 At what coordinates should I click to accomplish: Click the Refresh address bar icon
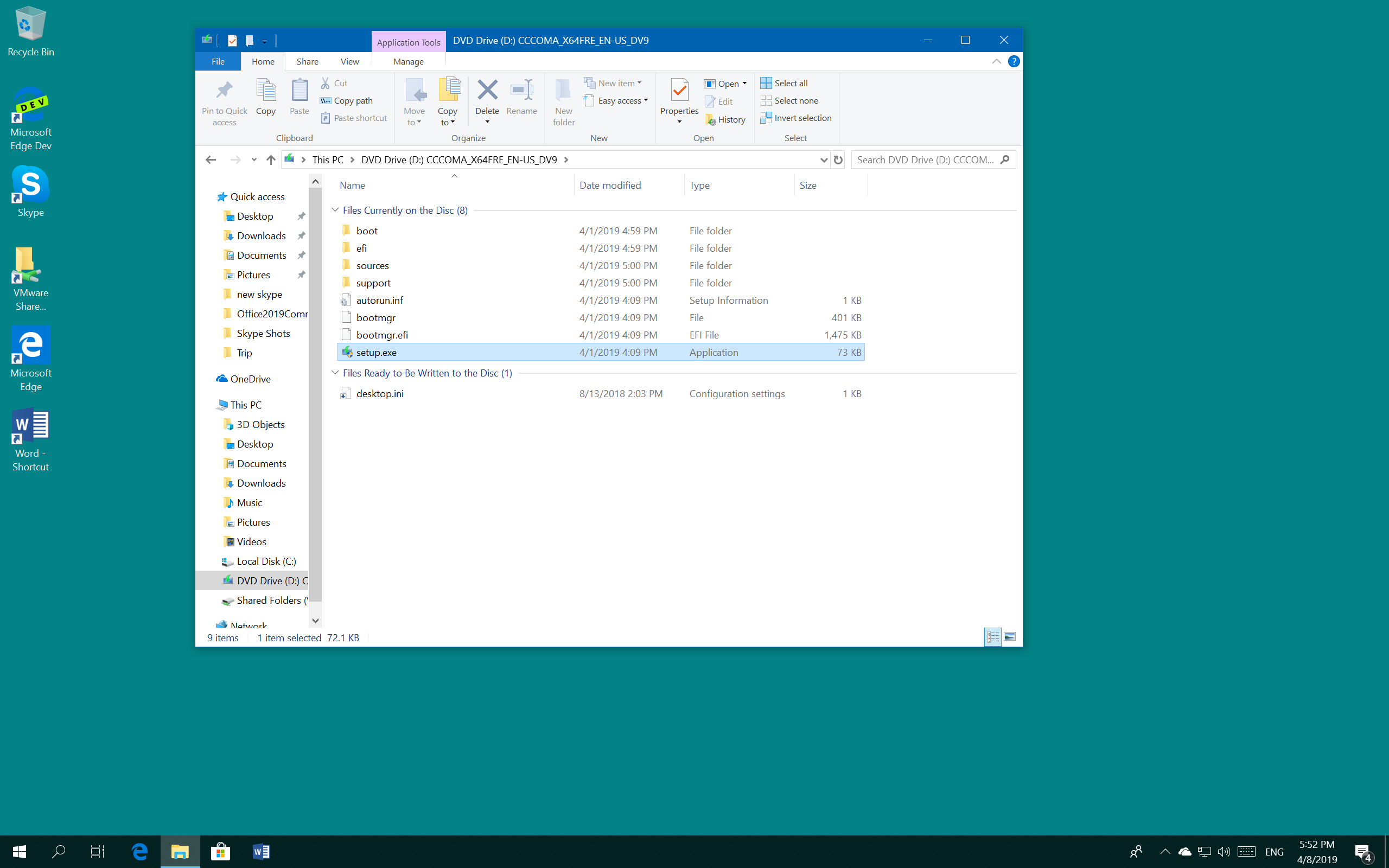[x=838, y=159]
